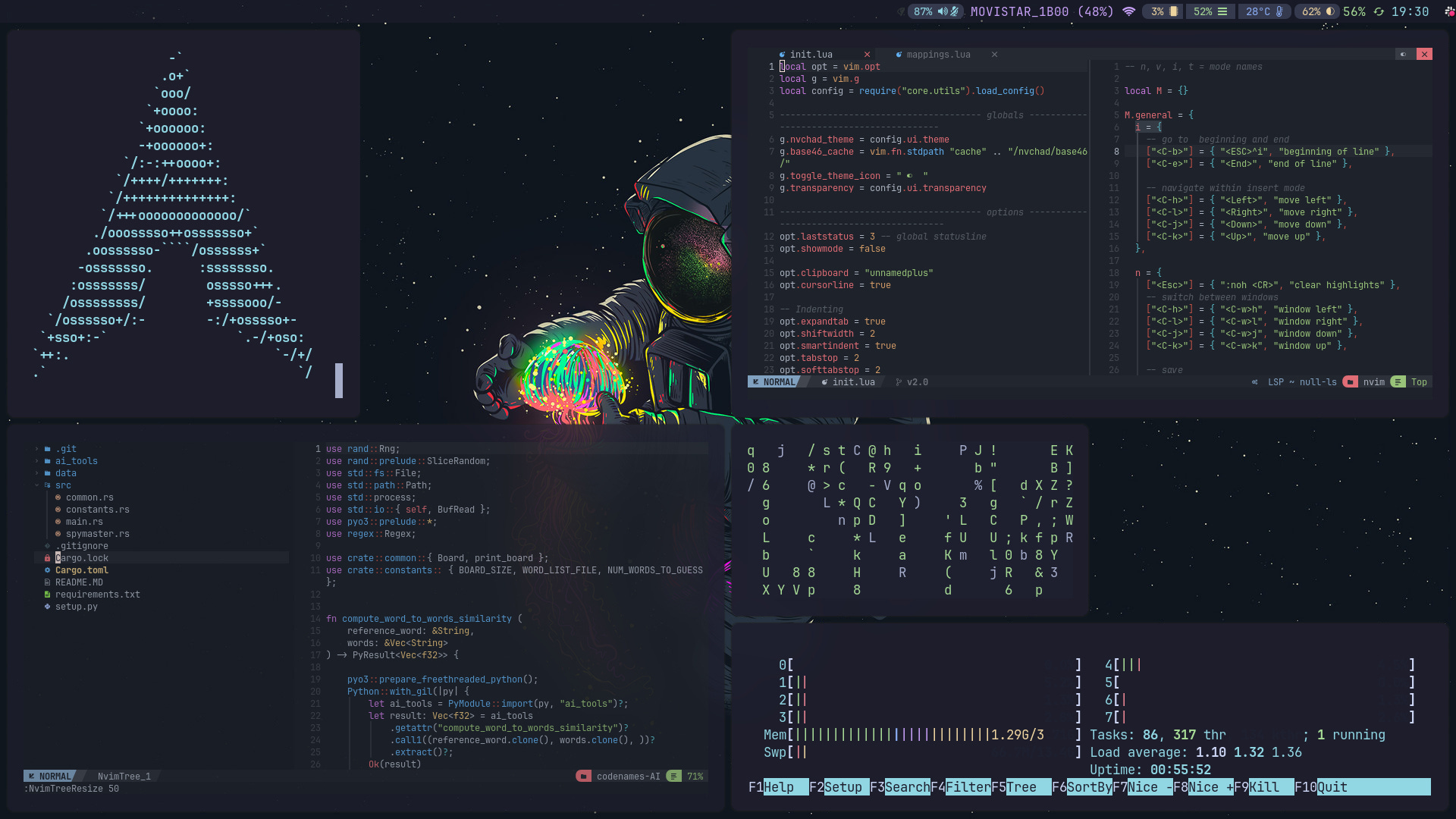Click F4 Filter in htop footer
1456x819 pixels.
point(960,787)
